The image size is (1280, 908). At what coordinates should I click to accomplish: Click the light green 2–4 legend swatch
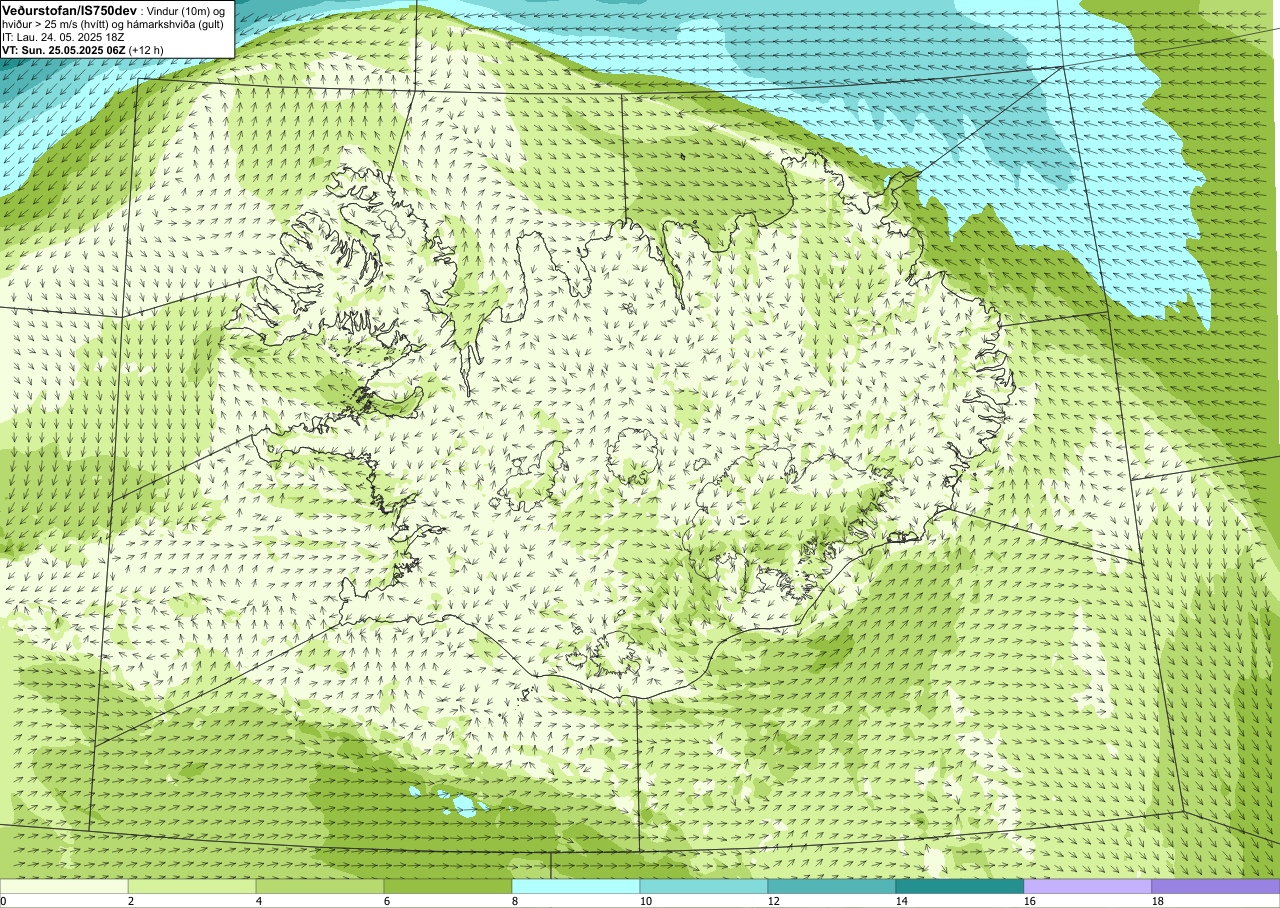[192, 886]
